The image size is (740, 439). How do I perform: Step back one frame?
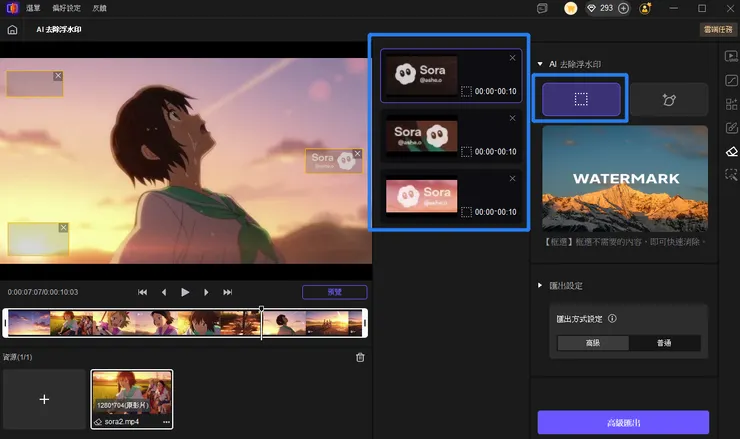[164, 292]
